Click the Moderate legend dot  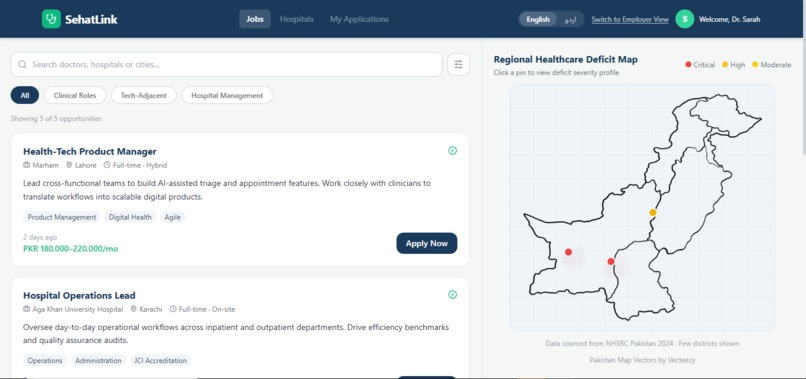[x=755, y=64]
